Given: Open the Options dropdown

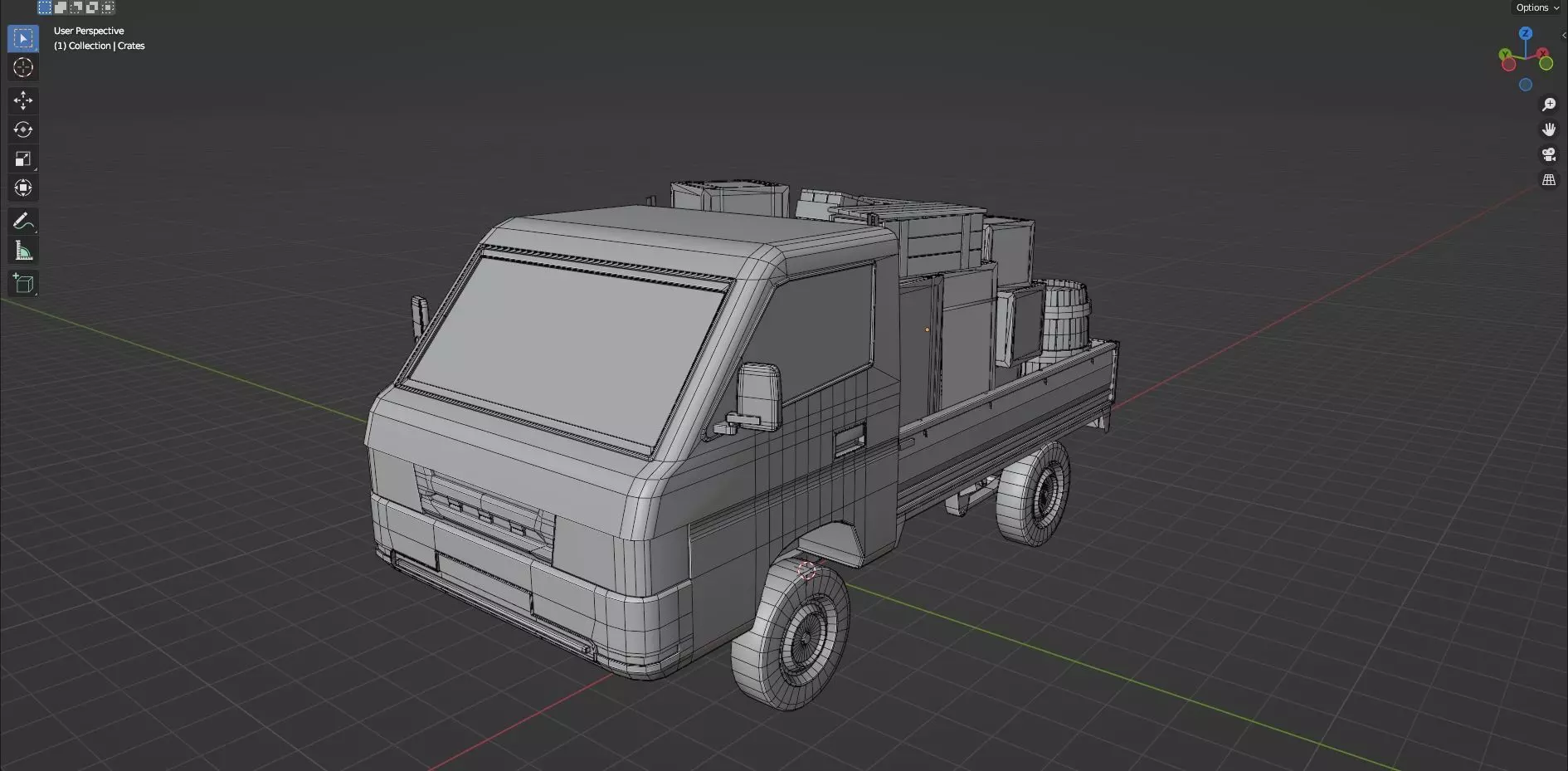Looking at the screenshot, I should (1537, 7).
